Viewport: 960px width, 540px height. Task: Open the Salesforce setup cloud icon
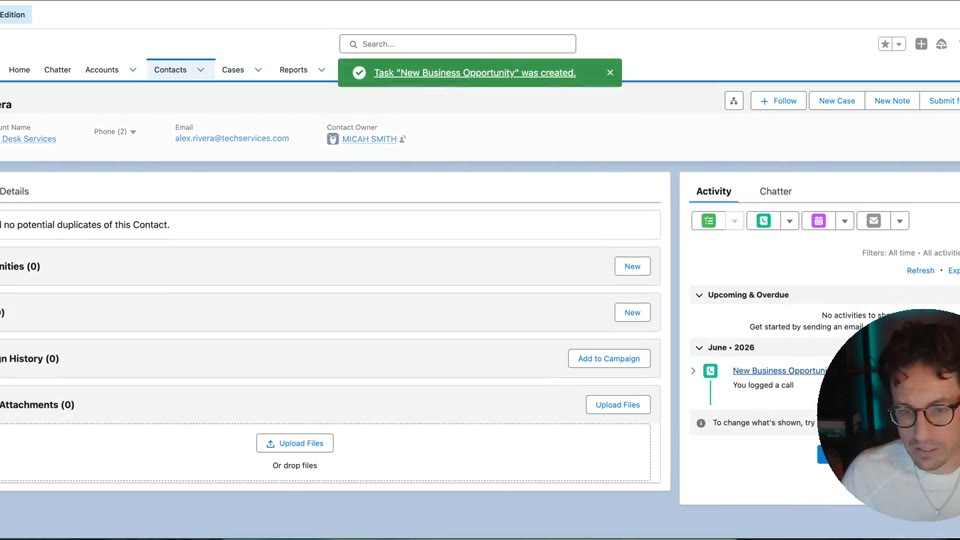click(x=942, y=44)
